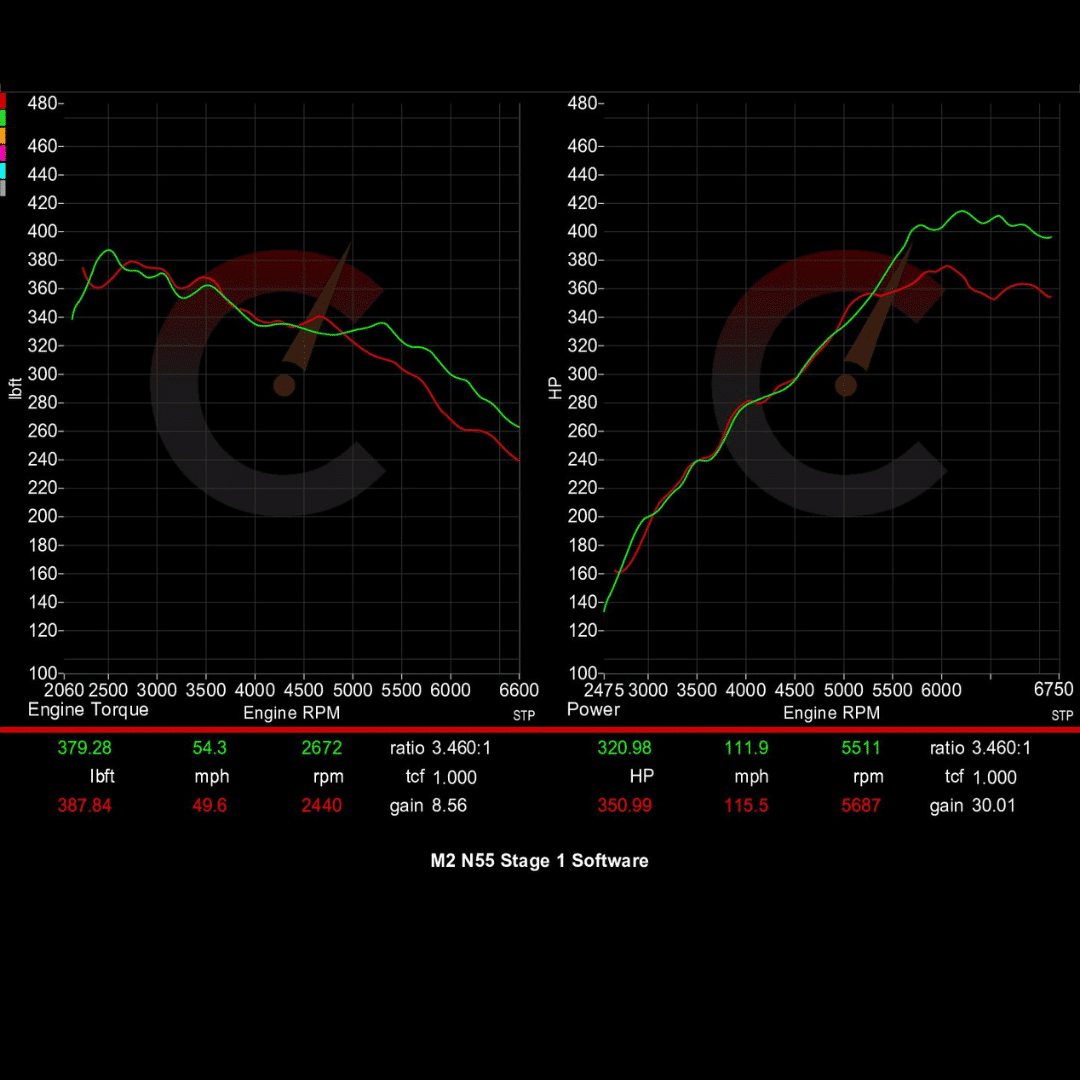
Task: Select the Engine Torque chart title
Action: pos(87,710)
